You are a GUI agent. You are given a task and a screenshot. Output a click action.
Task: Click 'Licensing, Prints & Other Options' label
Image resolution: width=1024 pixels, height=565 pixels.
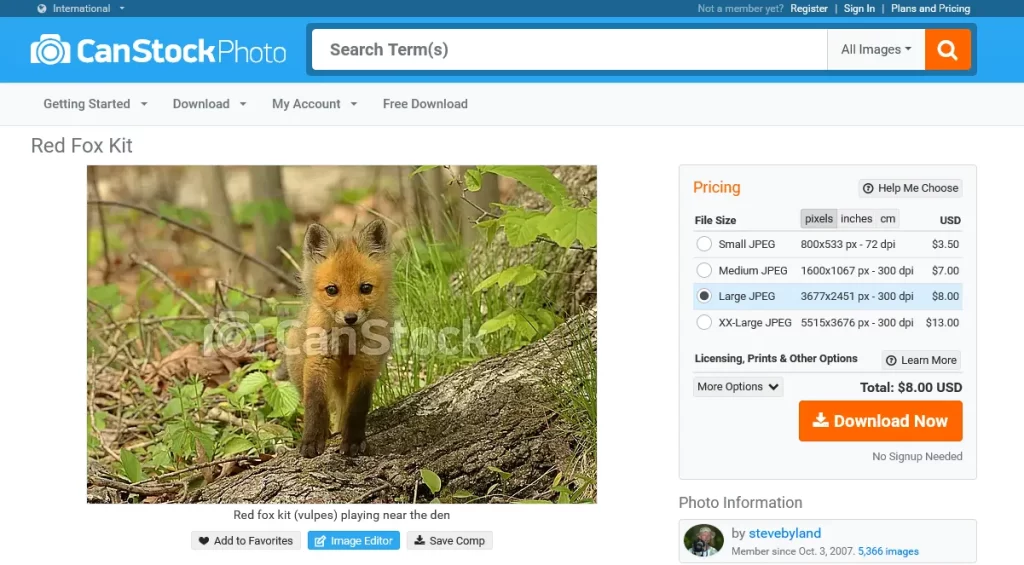pos(776,359)
